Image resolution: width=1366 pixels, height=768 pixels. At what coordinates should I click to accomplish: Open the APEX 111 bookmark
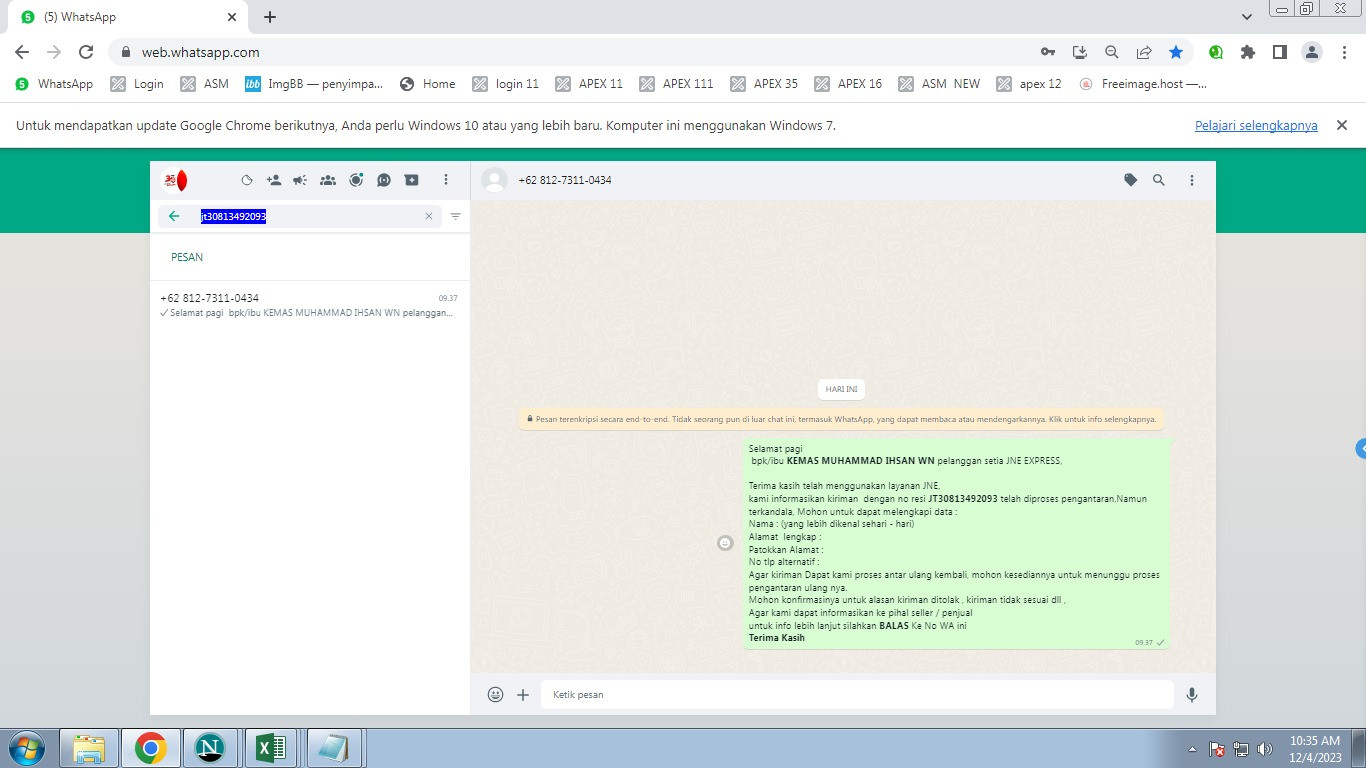click(x=677, y=84)
